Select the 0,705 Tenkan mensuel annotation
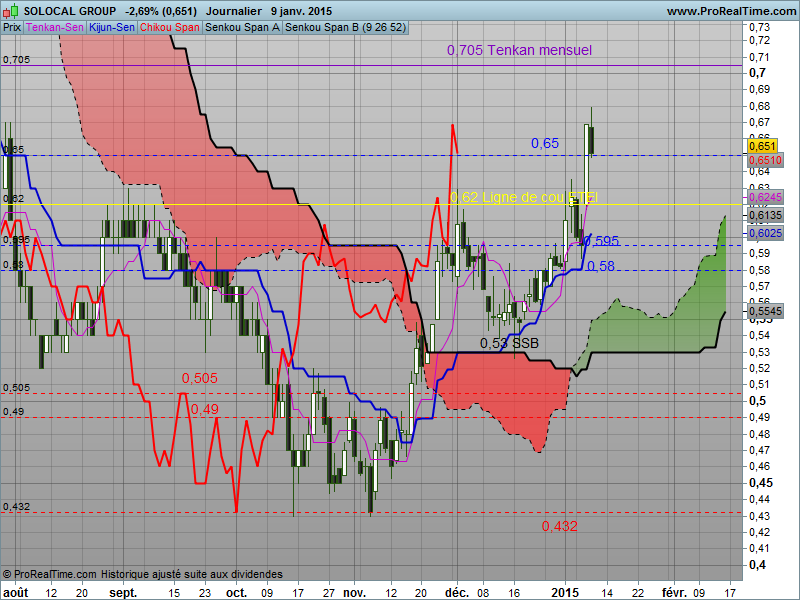 (x=519, y=49)
